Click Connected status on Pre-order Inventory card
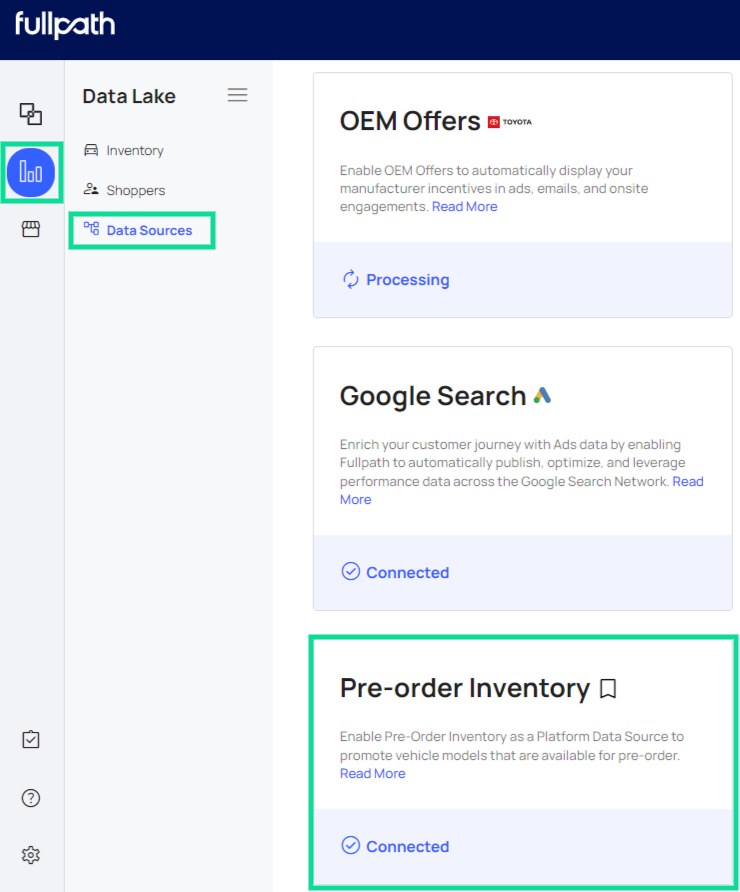Viewport: 740px width, 892px height. 407,847
